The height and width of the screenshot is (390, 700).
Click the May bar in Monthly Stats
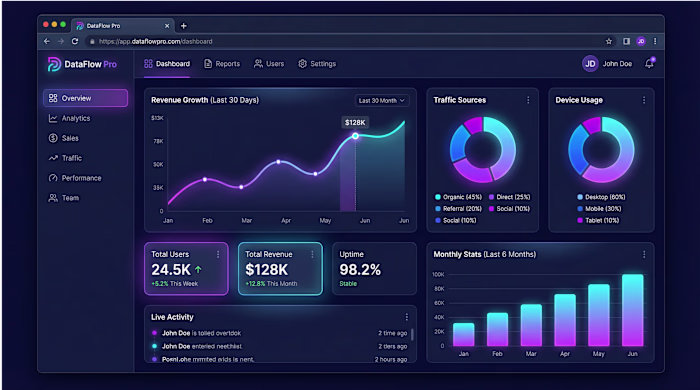click(x=599, y=315)
